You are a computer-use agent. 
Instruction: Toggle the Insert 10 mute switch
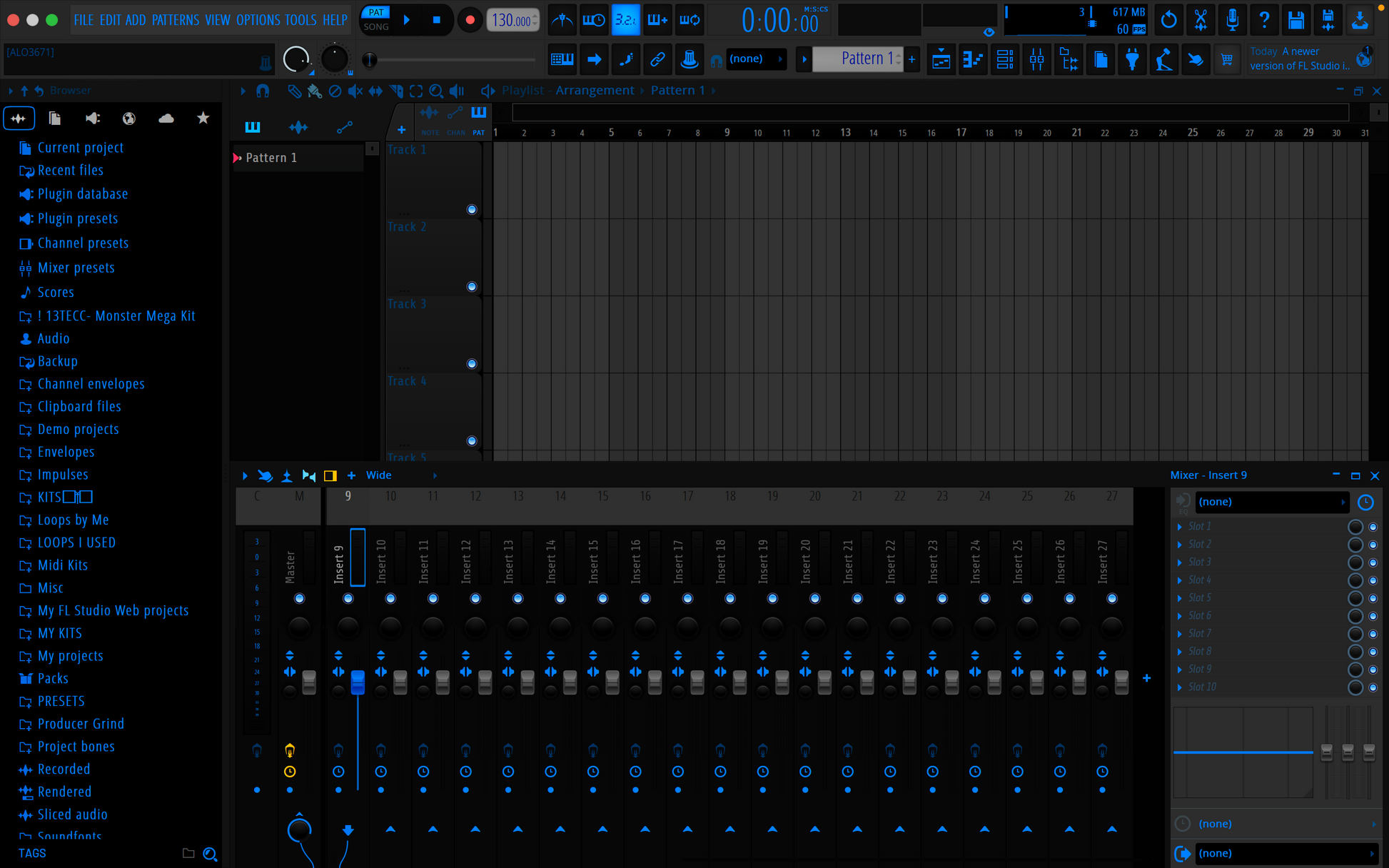pos(390,598)
